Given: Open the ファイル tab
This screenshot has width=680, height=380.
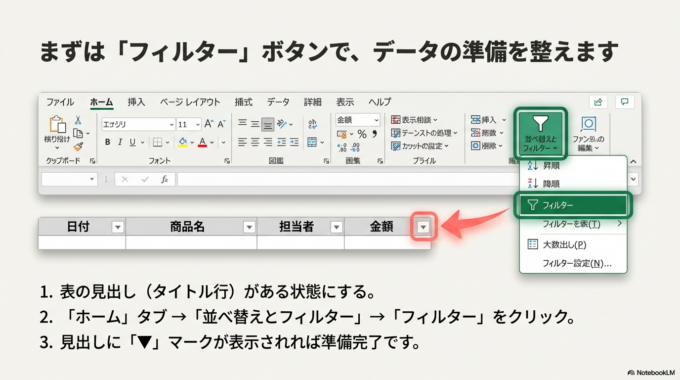Looking at the screenshot, I should [x=60, y=102].
